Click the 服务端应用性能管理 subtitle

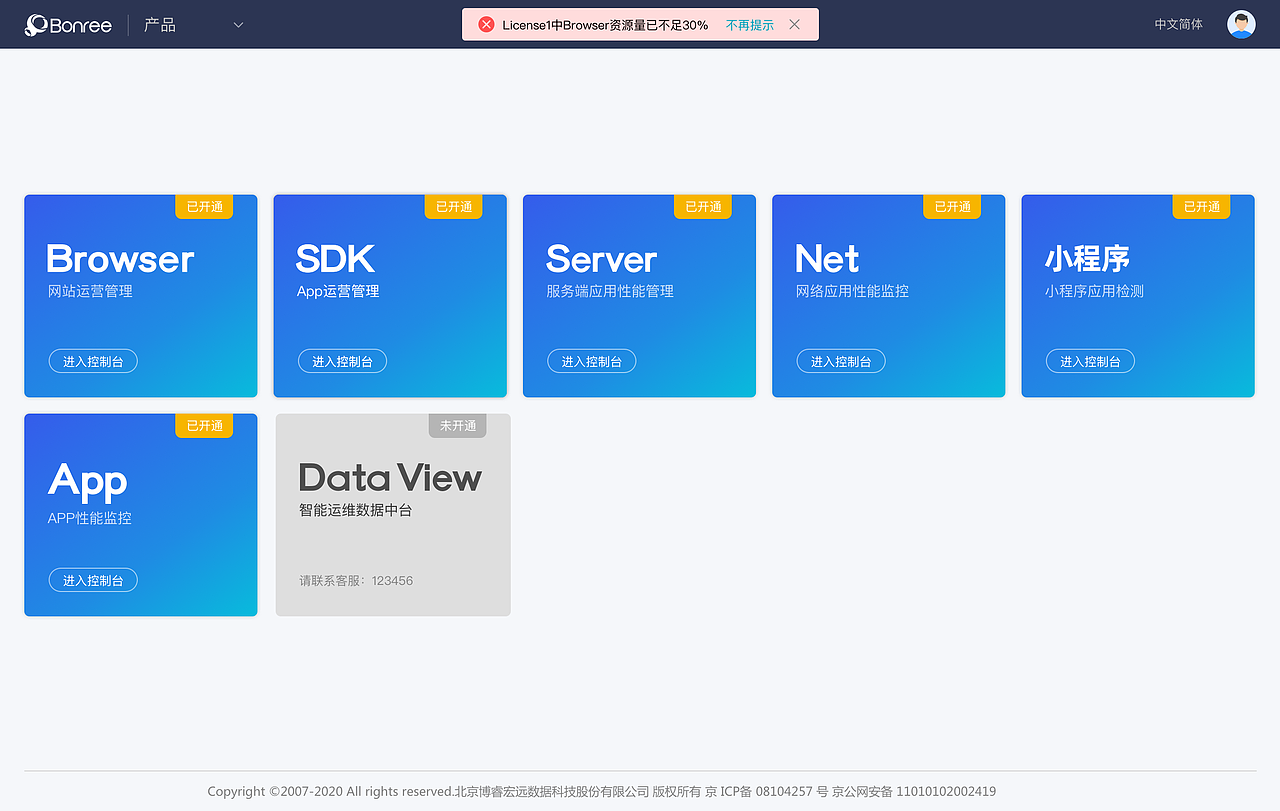point(610,291)
